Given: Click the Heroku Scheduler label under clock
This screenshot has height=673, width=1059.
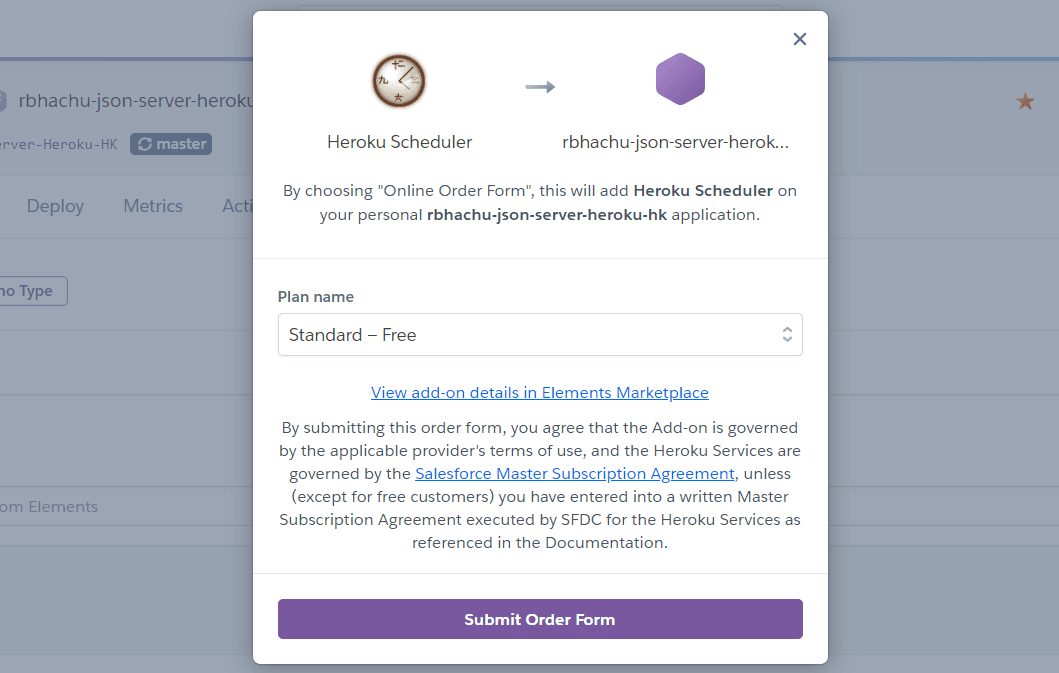Looking at the screenshot, I should 399,142.
